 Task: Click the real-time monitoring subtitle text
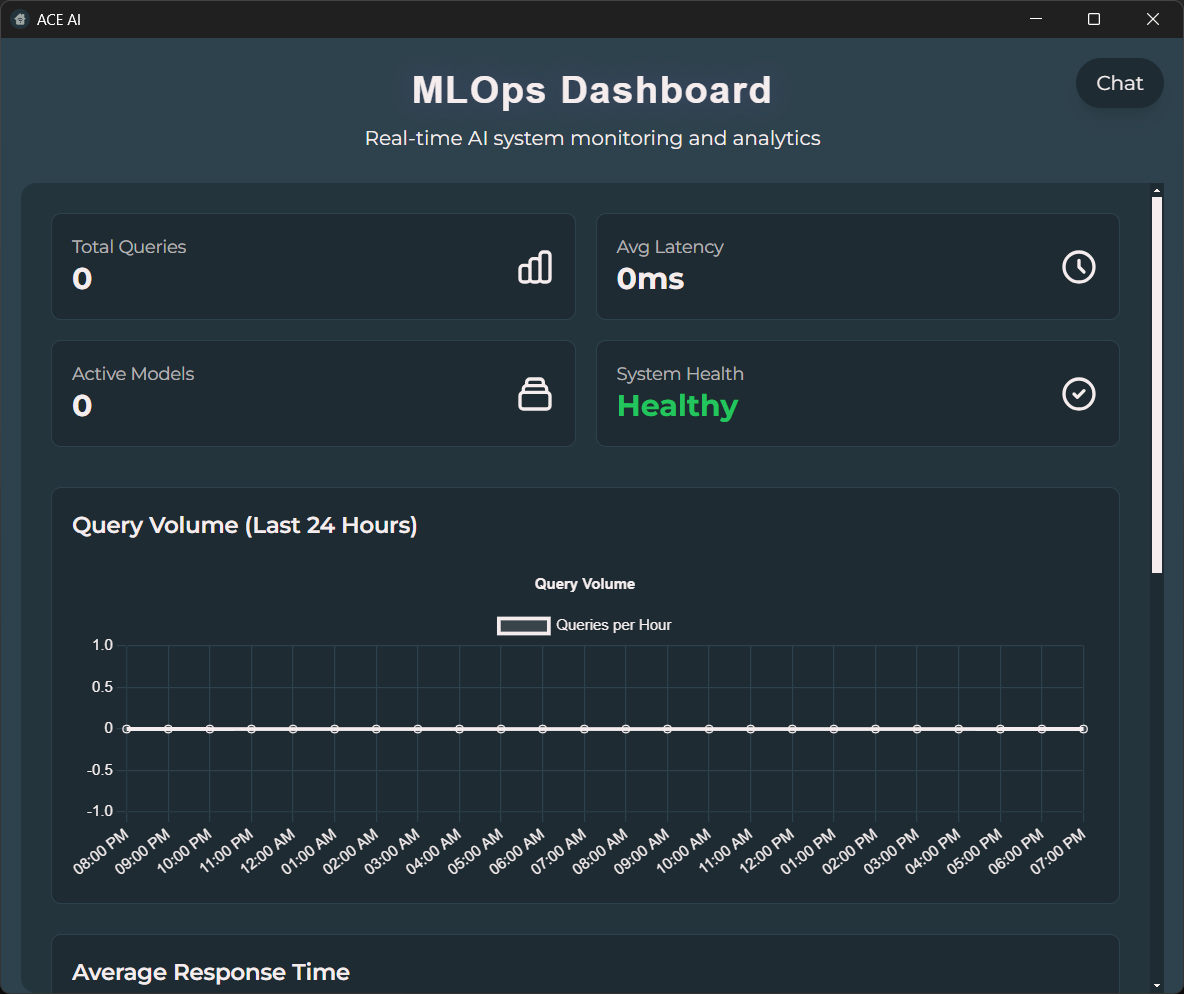pos(592,138)
